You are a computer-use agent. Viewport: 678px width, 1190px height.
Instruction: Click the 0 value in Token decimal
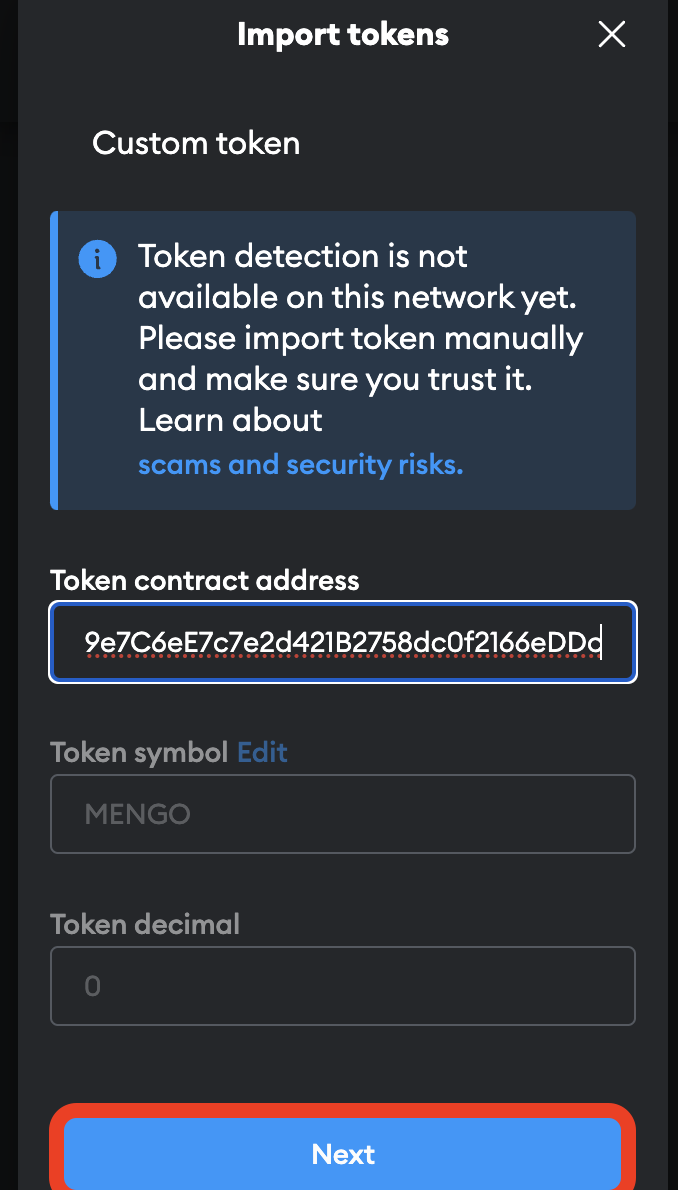[93, 987]
